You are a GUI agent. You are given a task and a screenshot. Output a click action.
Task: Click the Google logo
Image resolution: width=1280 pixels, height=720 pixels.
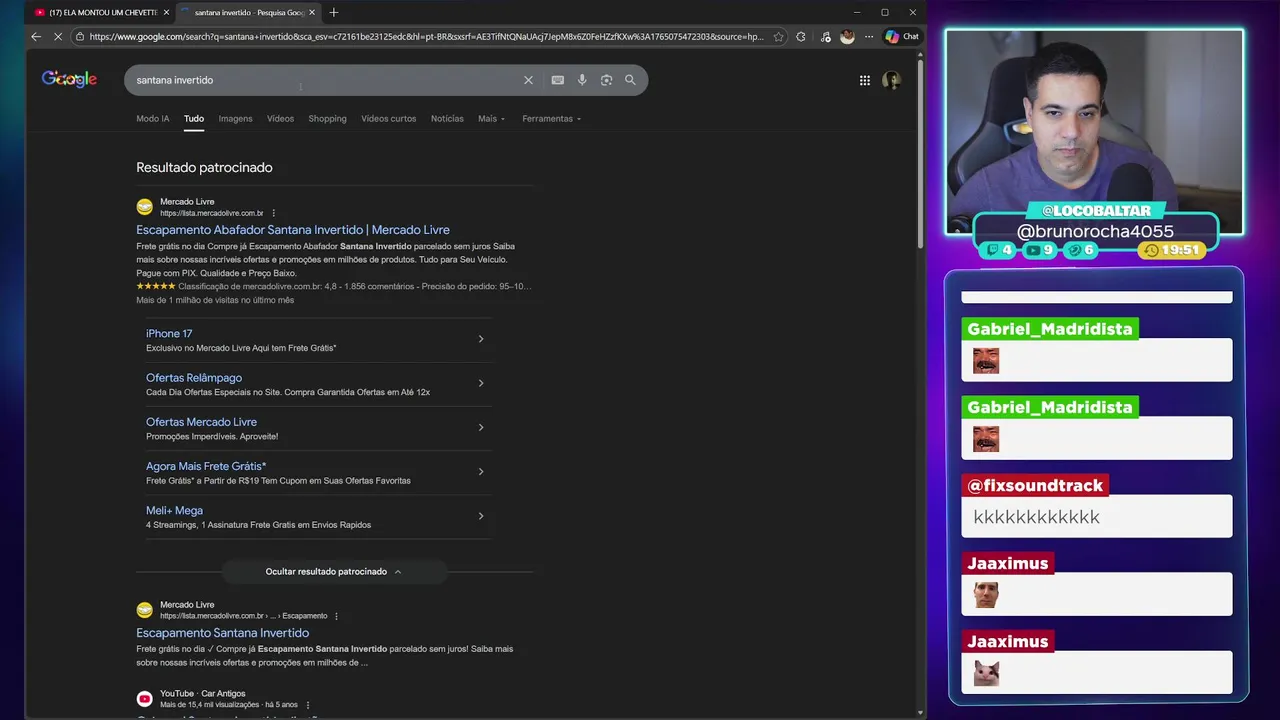click(69, 79)
